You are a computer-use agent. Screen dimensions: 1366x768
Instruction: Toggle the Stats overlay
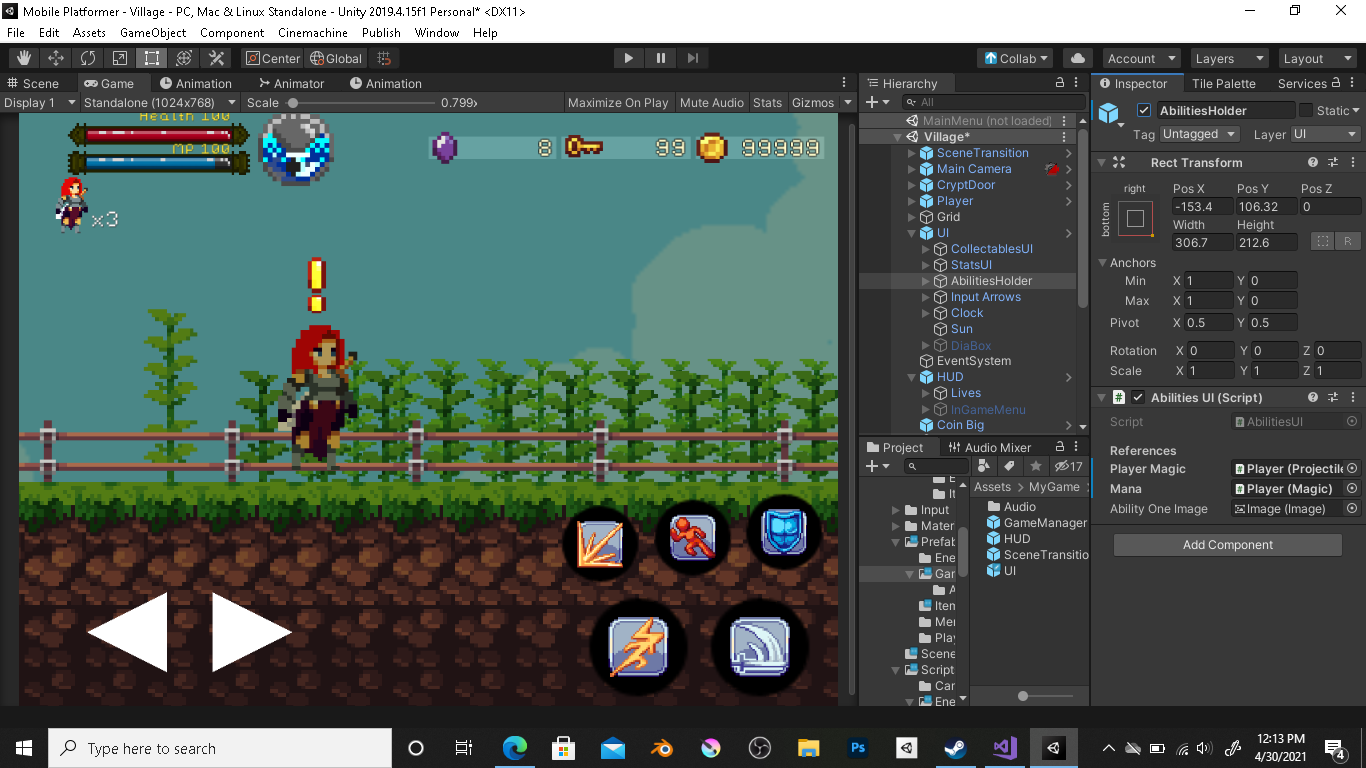[768, 102]
